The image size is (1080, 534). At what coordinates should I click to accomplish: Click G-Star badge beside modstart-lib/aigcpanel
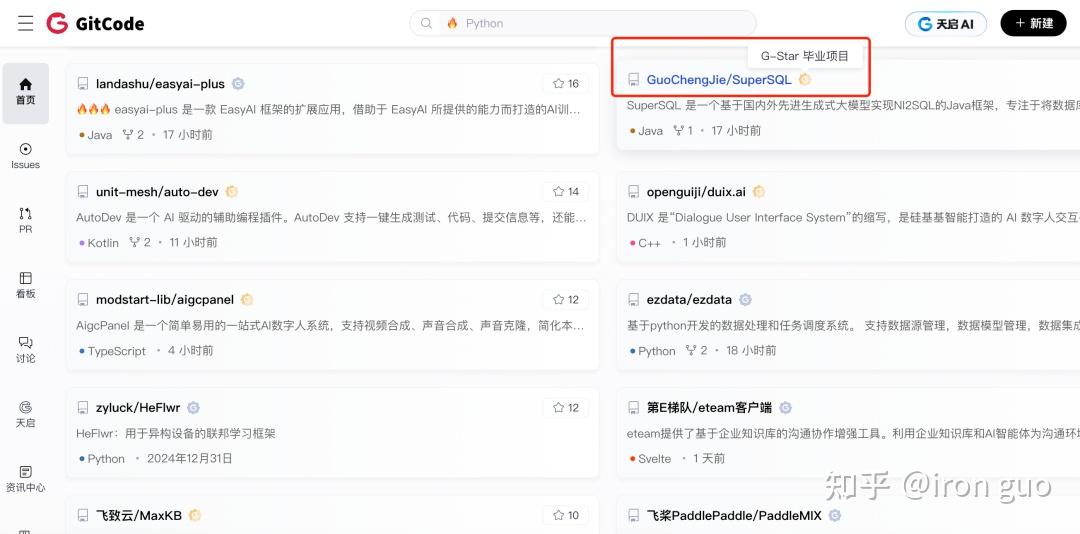[x=247, y=300]
